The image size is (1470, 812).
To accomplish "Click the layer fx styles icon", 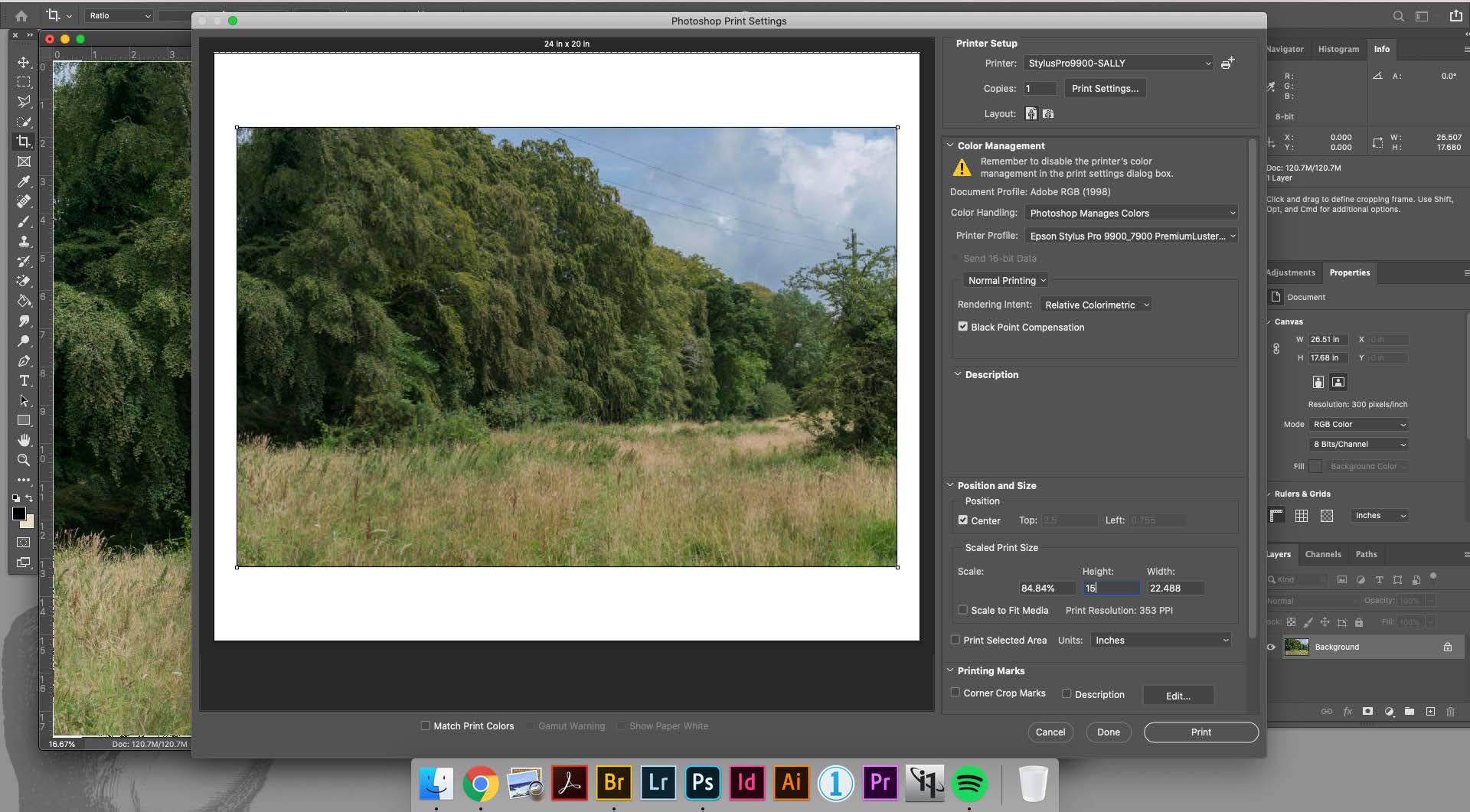I will (x=1347, y=711).
